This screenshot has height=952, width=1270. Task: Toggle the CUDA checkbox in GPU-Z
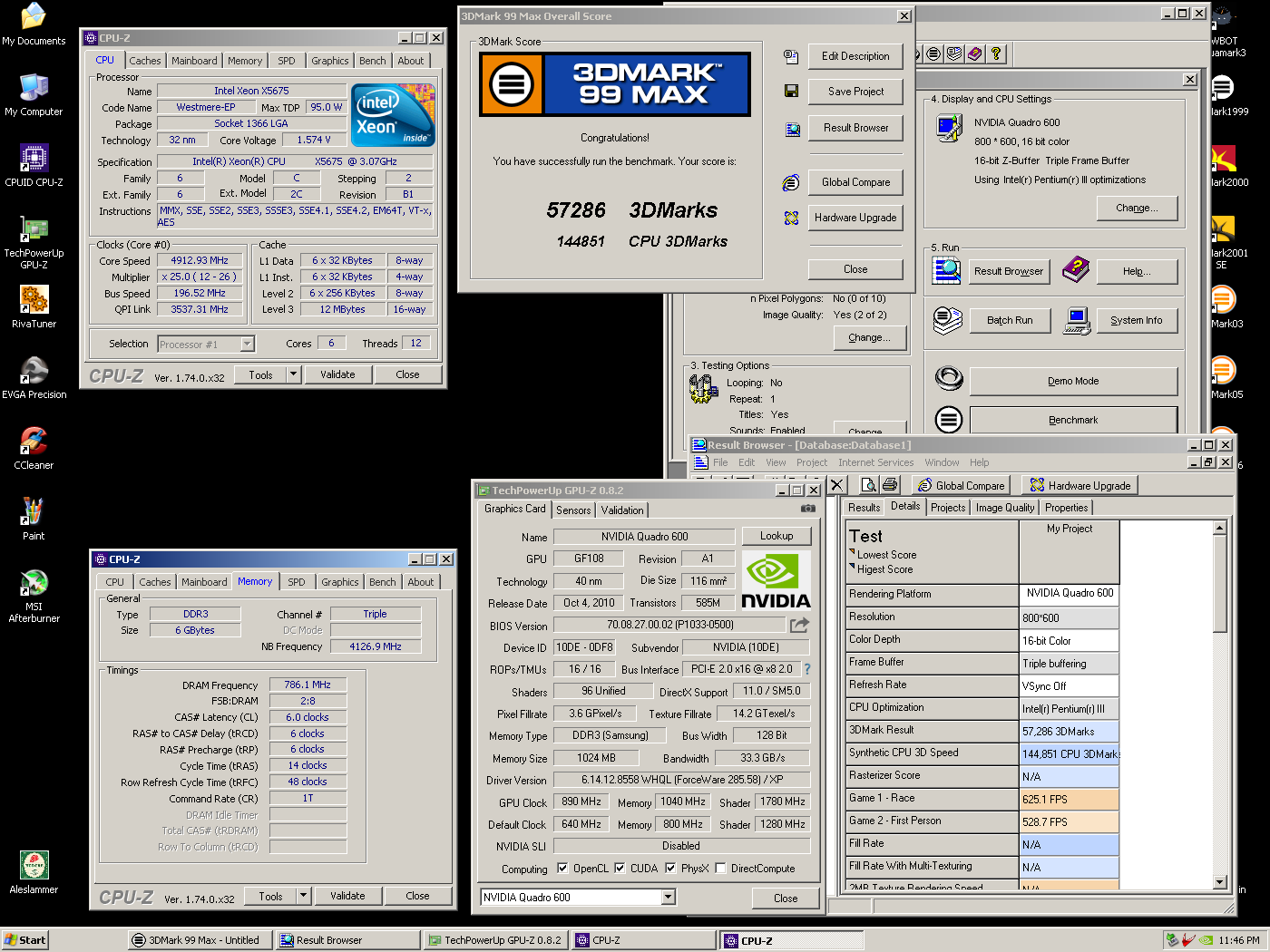[620, 868]
